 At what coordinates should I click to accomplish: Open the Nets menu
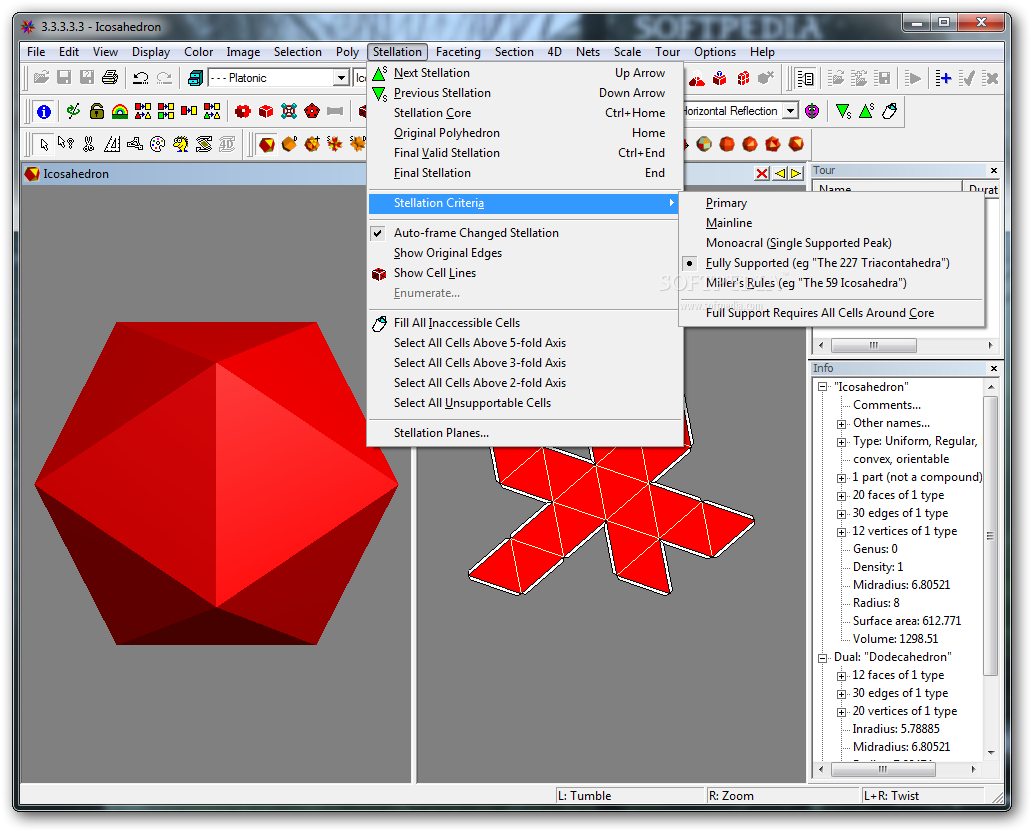(588, 52)
